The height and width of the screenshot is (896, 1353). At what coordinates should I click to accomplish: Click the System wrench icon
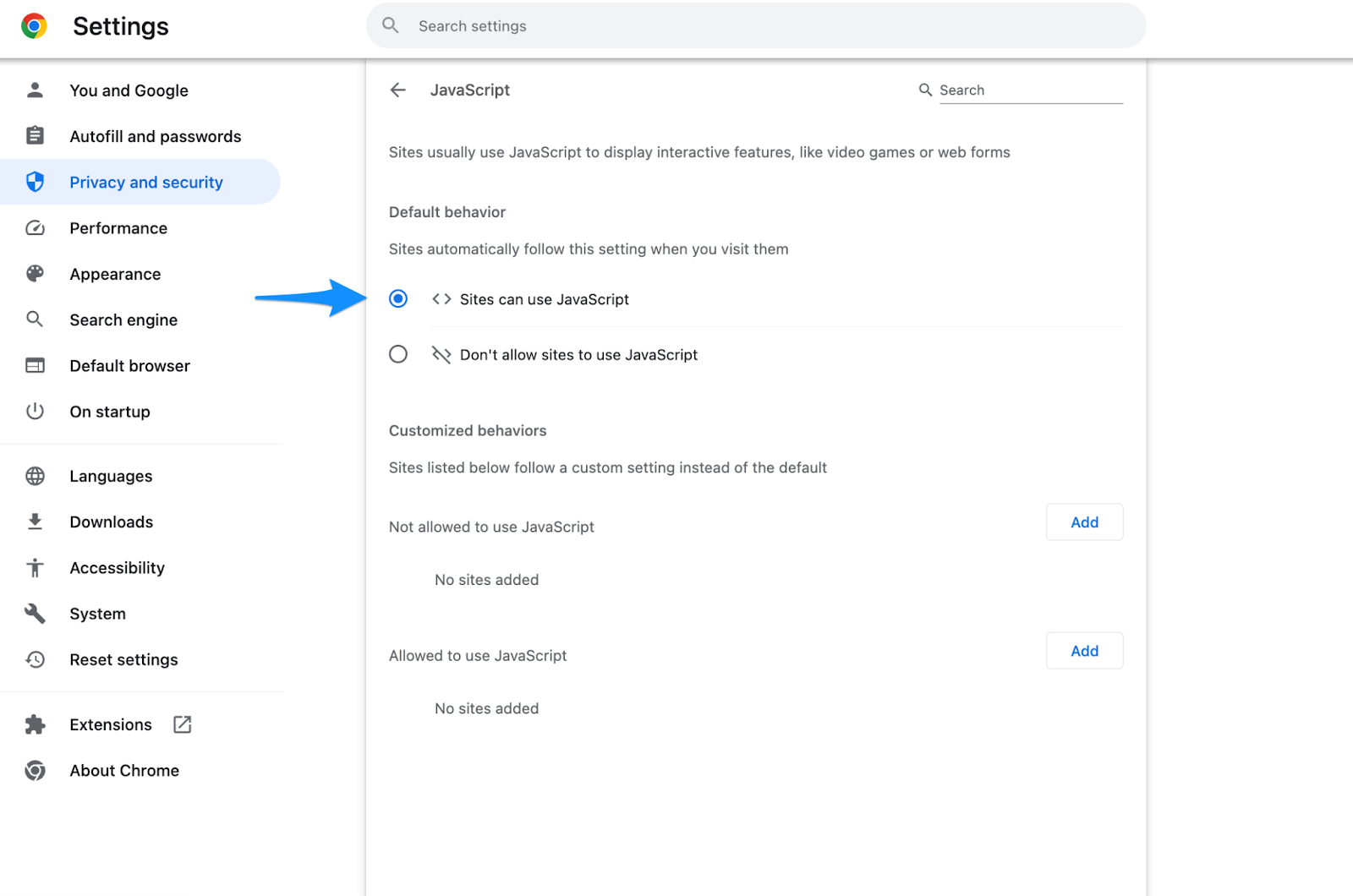[x=35, y=613]
